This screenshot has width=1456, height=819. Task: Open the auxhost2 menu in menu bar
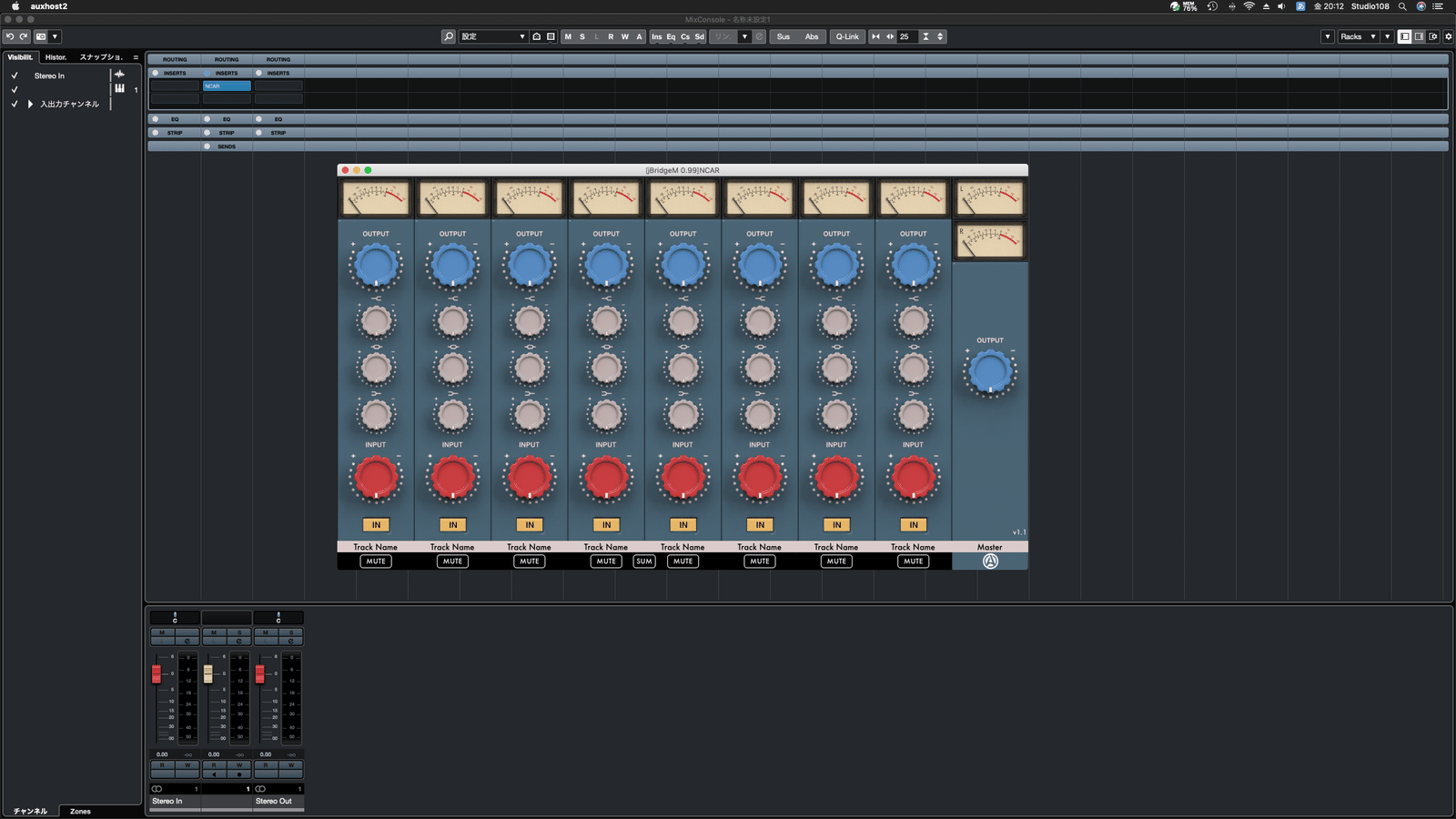tap(49, 6)
